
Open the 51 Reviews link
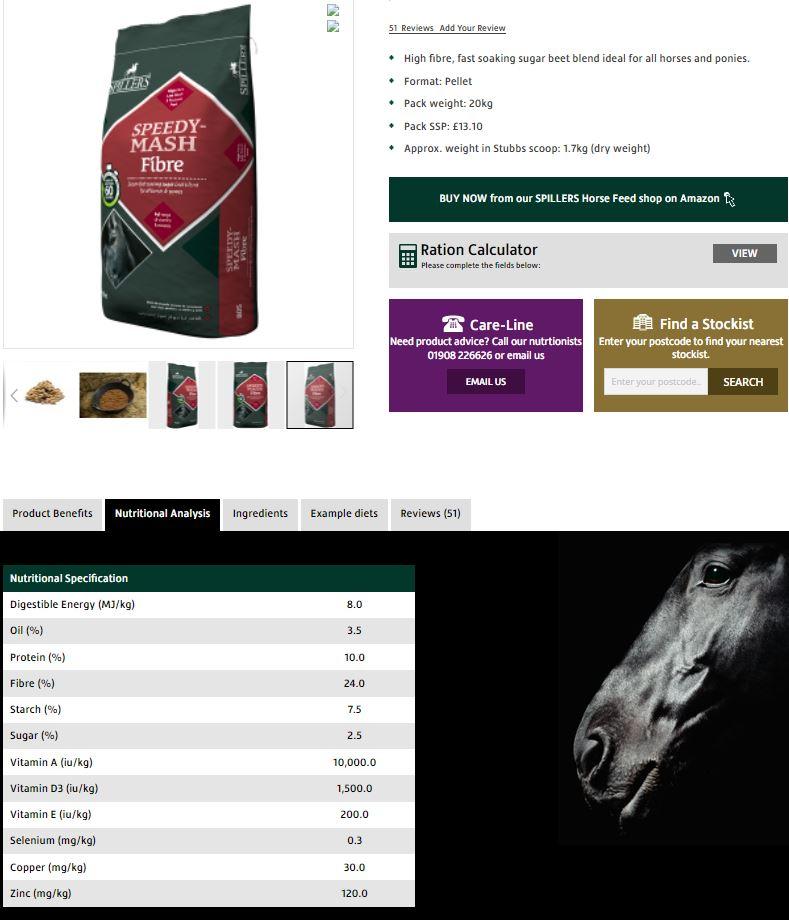coord(411,28)
